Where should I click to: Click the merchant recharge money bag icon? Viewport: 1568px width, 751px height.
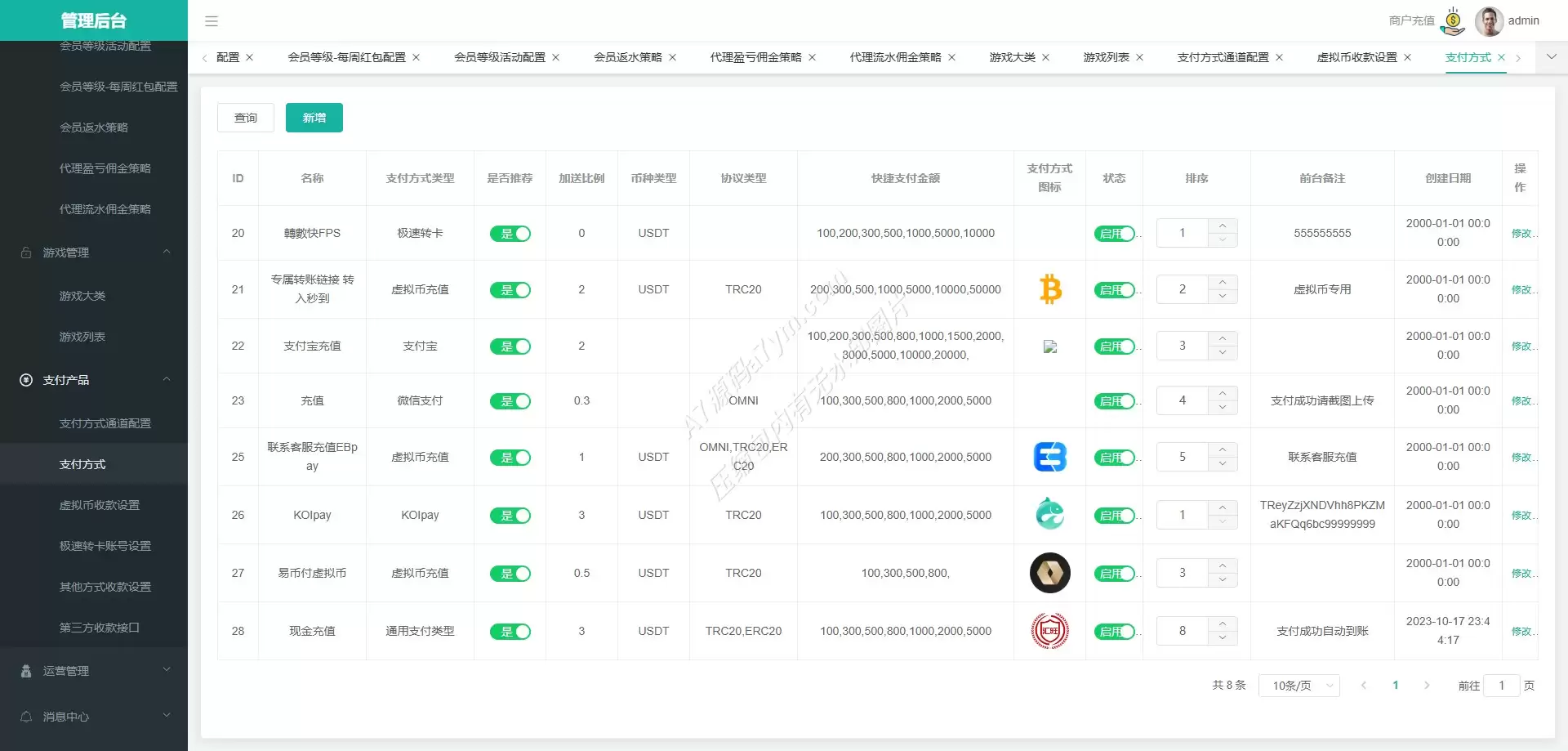coord(1453,21)
